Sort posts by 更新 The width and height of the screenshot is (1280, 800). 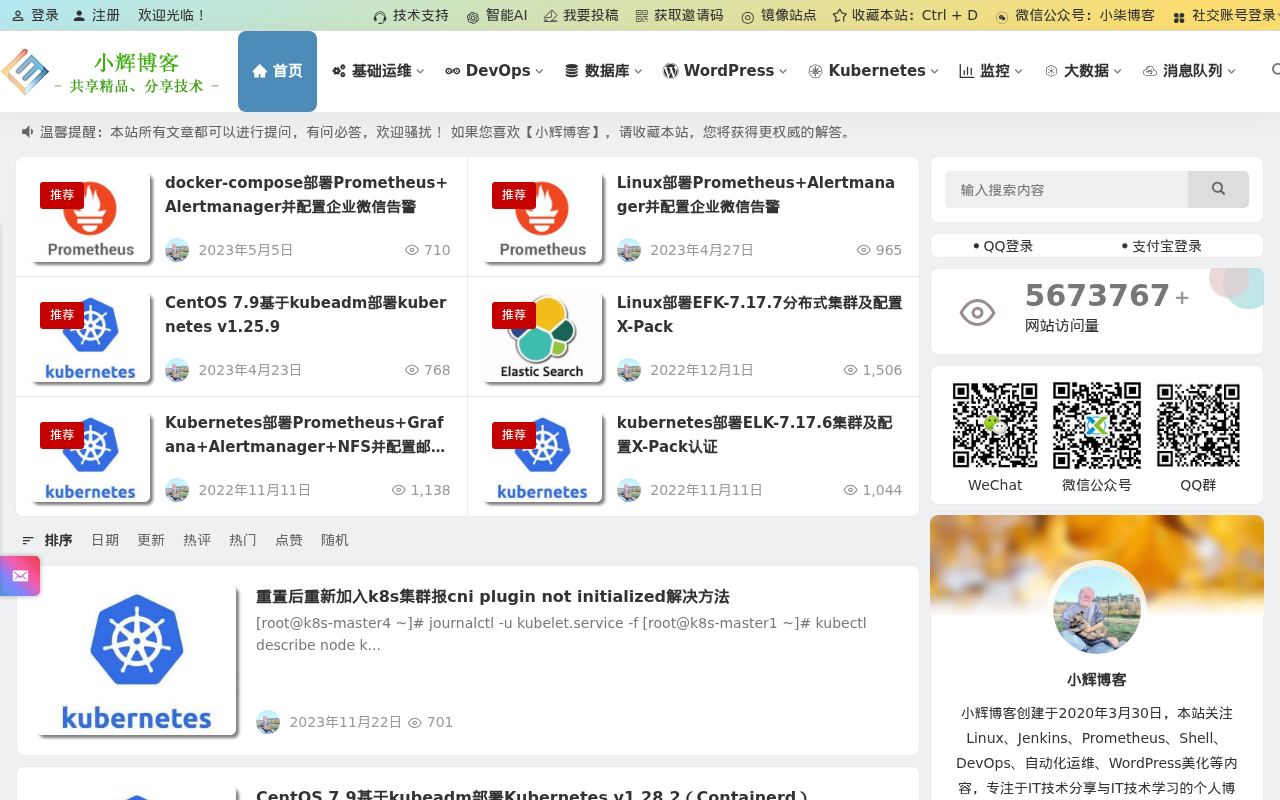(x=151, y=540)
